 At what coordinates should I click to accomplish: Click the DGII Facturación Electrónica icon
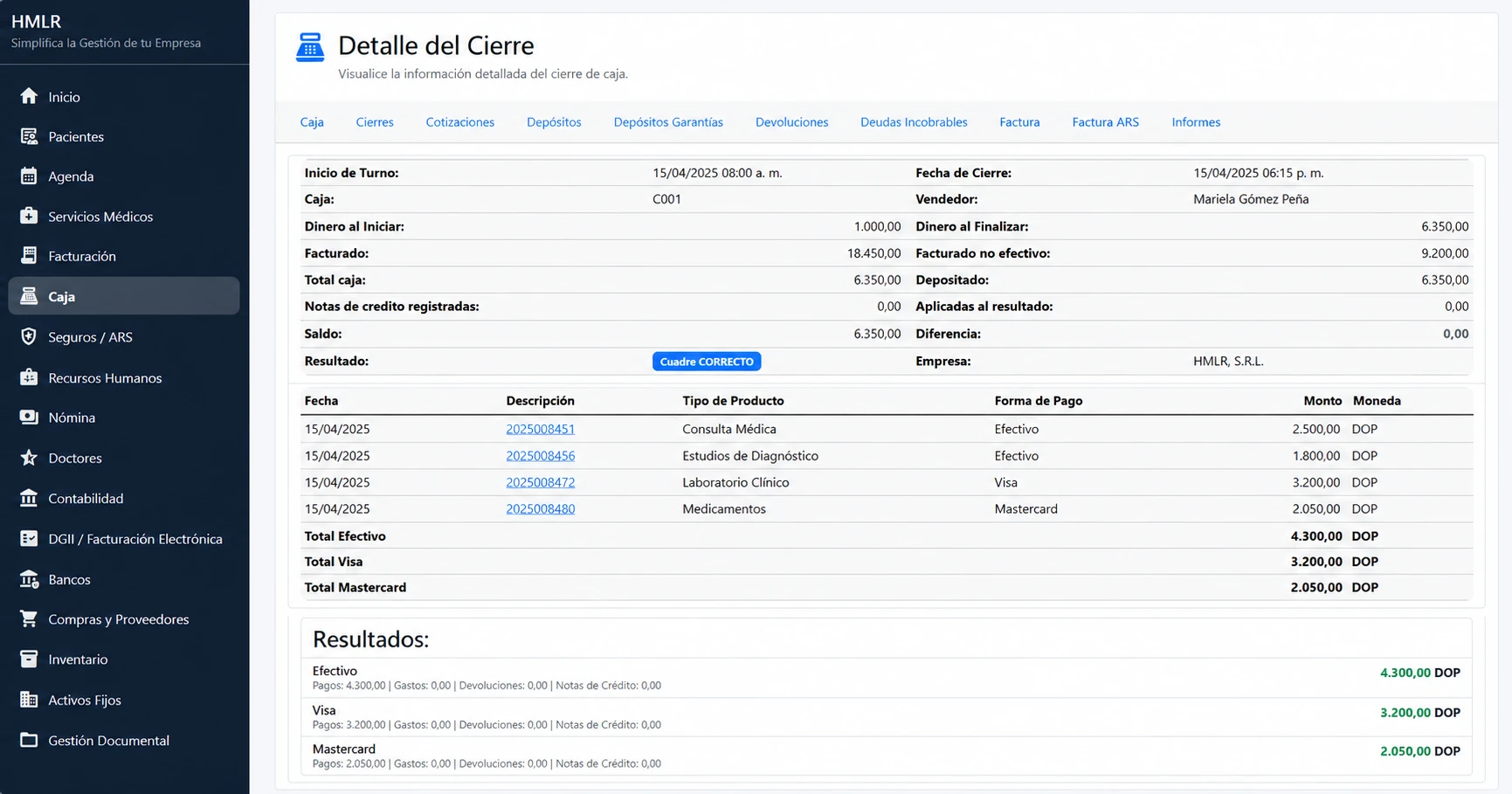29,539
